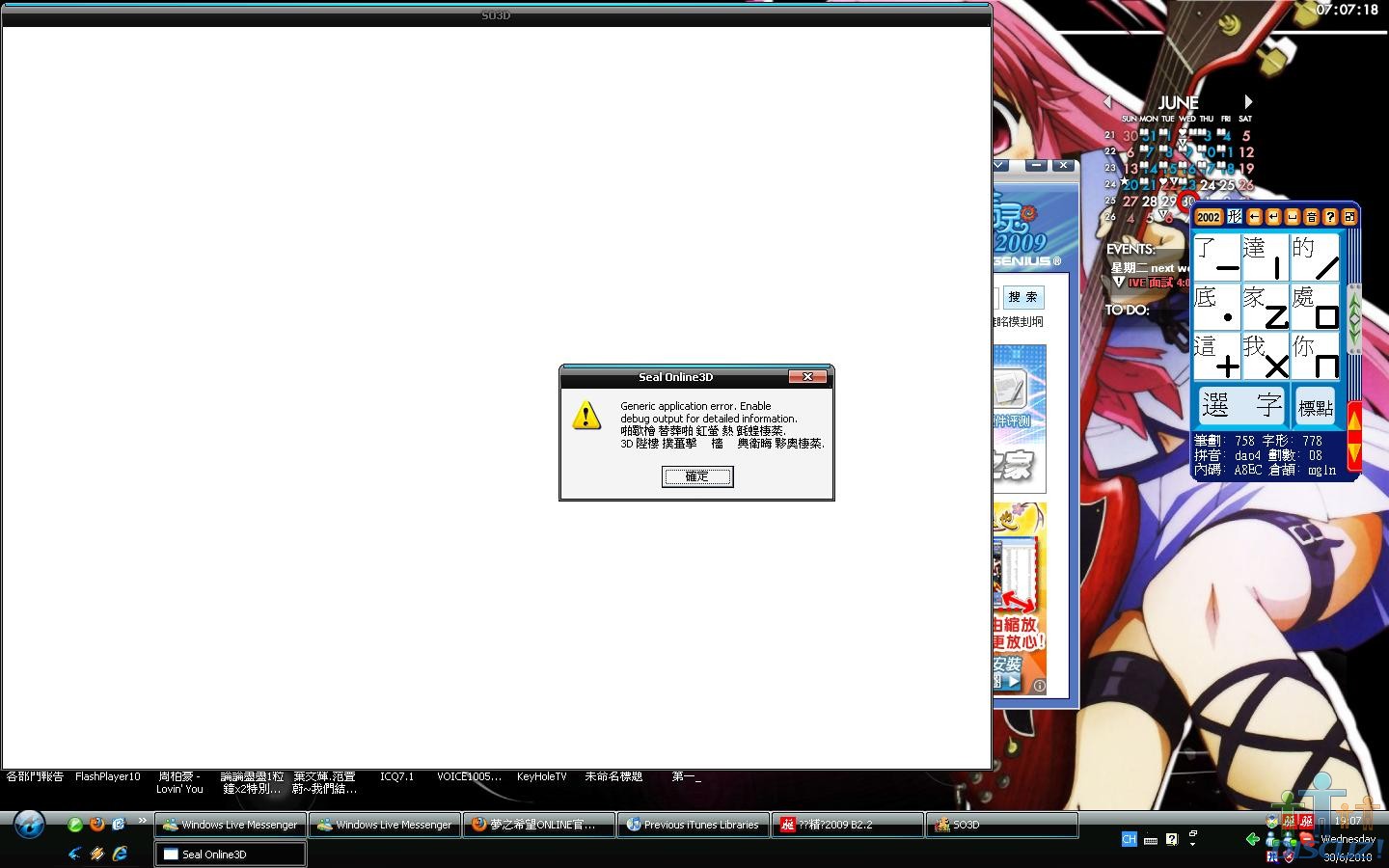Click the blue e quick launch icon
Screen dimensions: 1389x868
point(119,825)
